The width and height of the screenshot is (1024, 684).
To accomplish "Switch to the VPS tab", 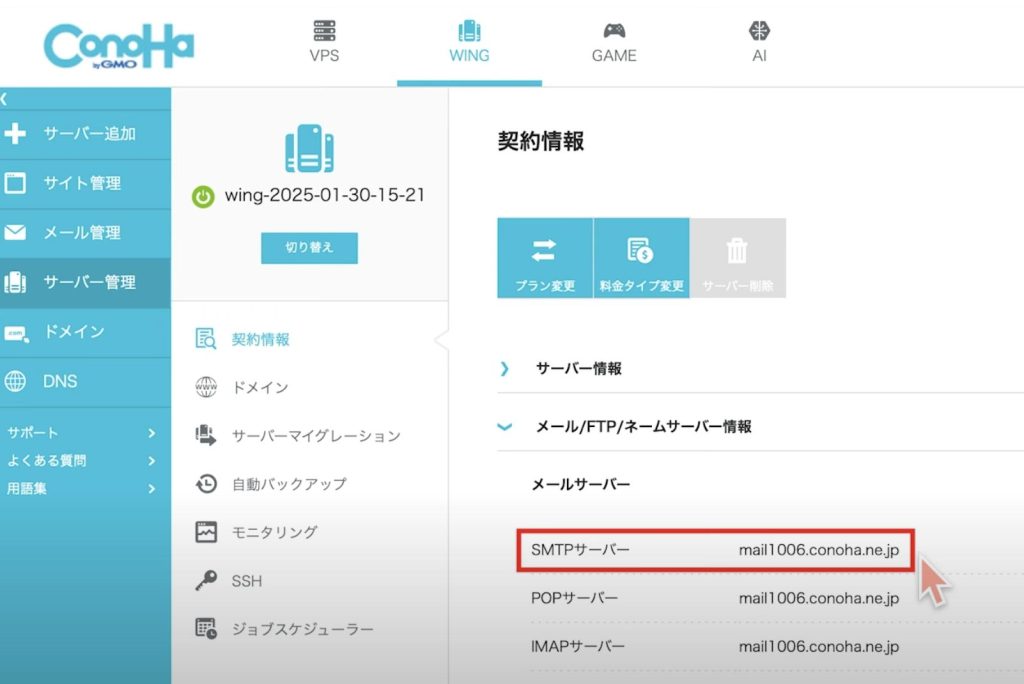I will pos(324,43).
